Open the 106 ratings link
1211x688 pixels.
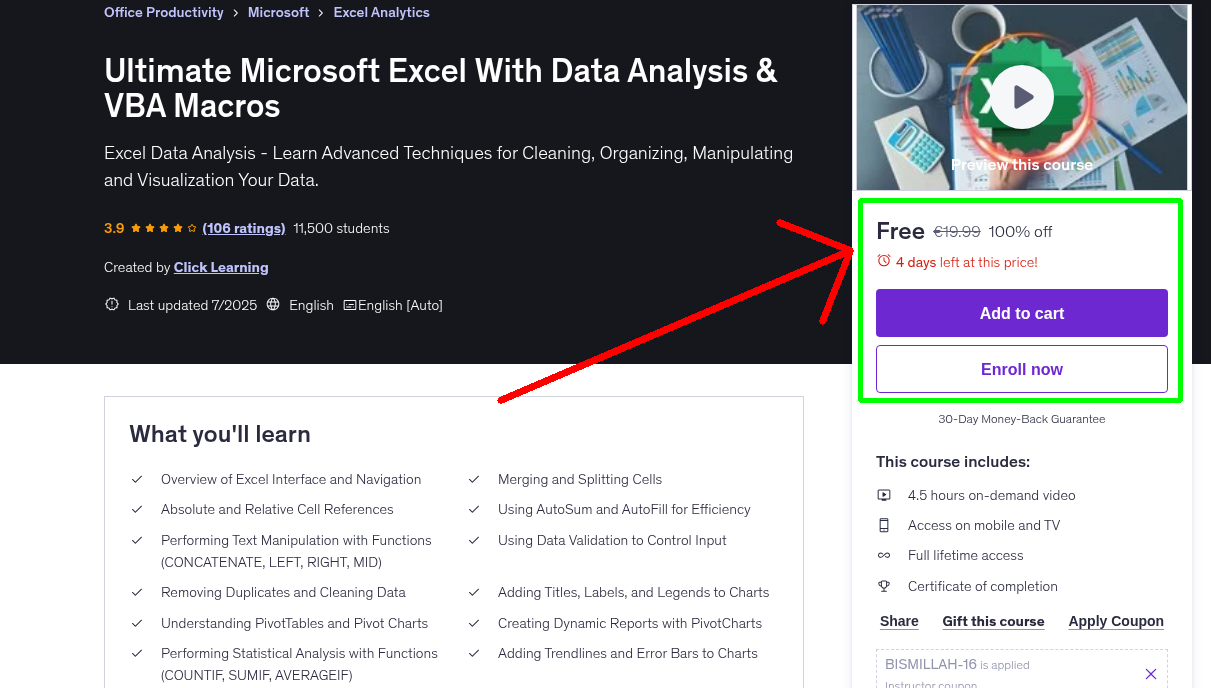coord(244,228)
